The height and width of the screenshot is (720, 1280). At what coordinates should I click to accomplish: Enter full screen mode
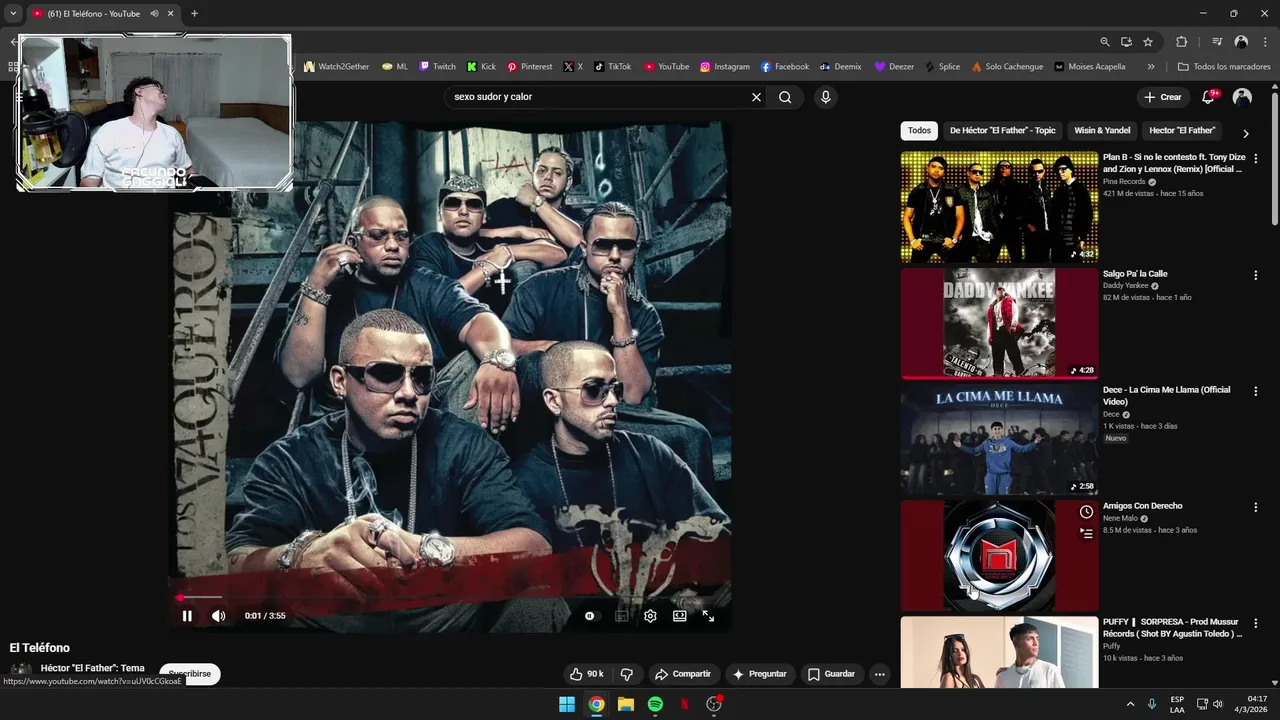pos(708,616)
